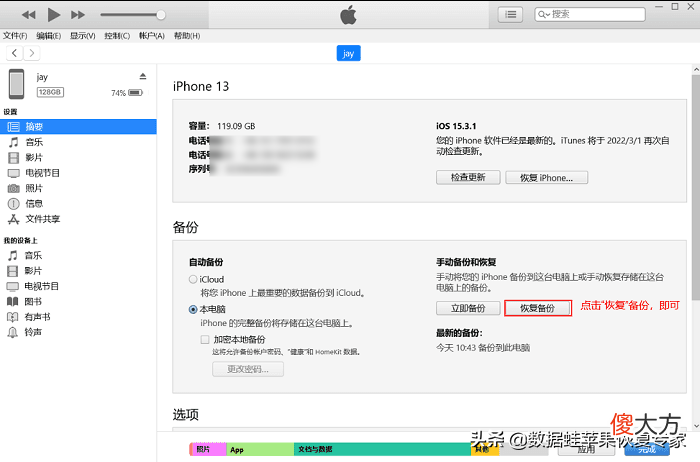Image resolution: width=700 pixels, height=462 pixels.
Task: Open the 帮助(H) menu
Action: (187, 36)
